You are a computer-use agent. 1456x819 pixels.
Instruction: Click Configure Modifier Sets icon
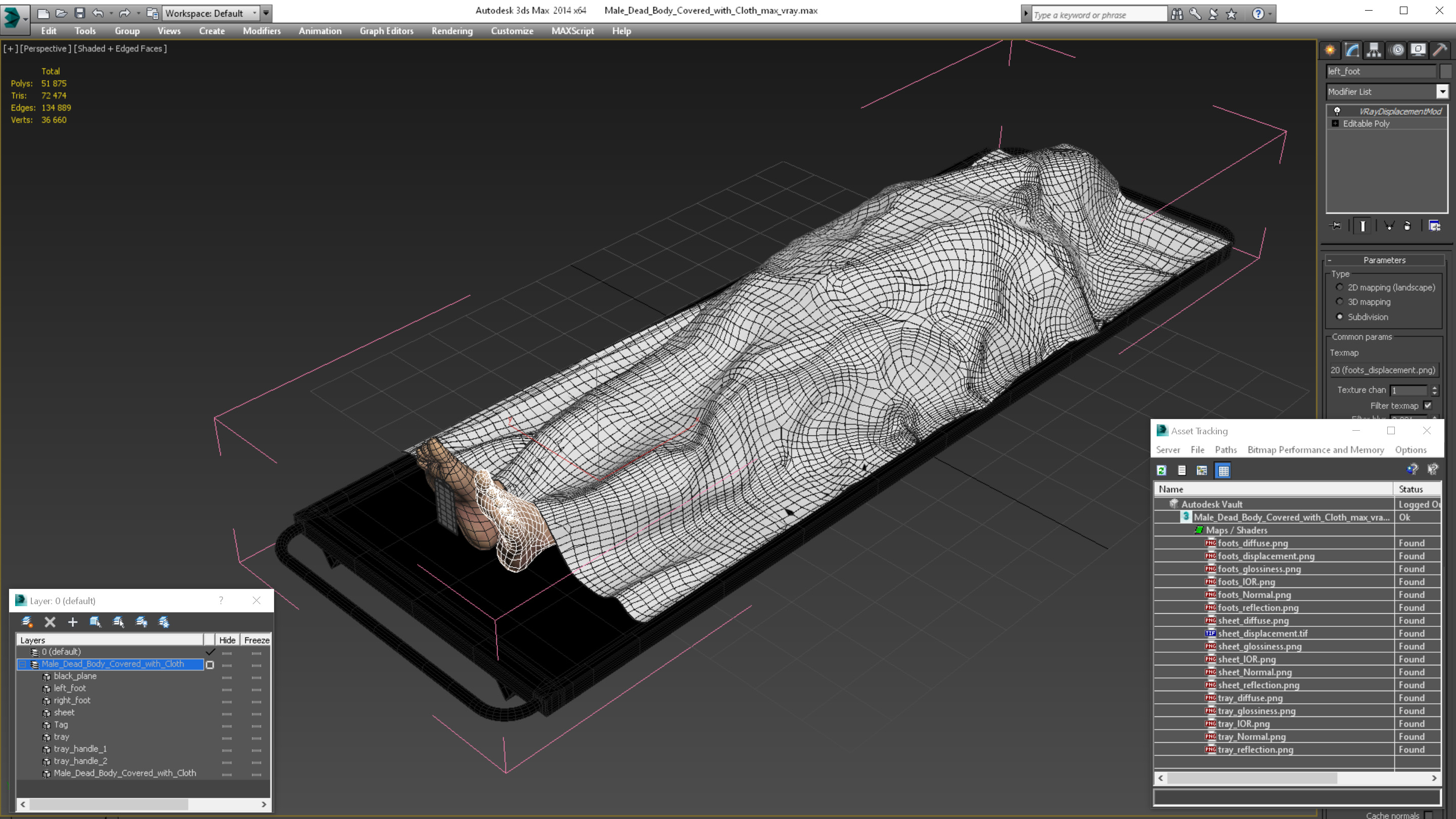click(x=1435, y=225)
